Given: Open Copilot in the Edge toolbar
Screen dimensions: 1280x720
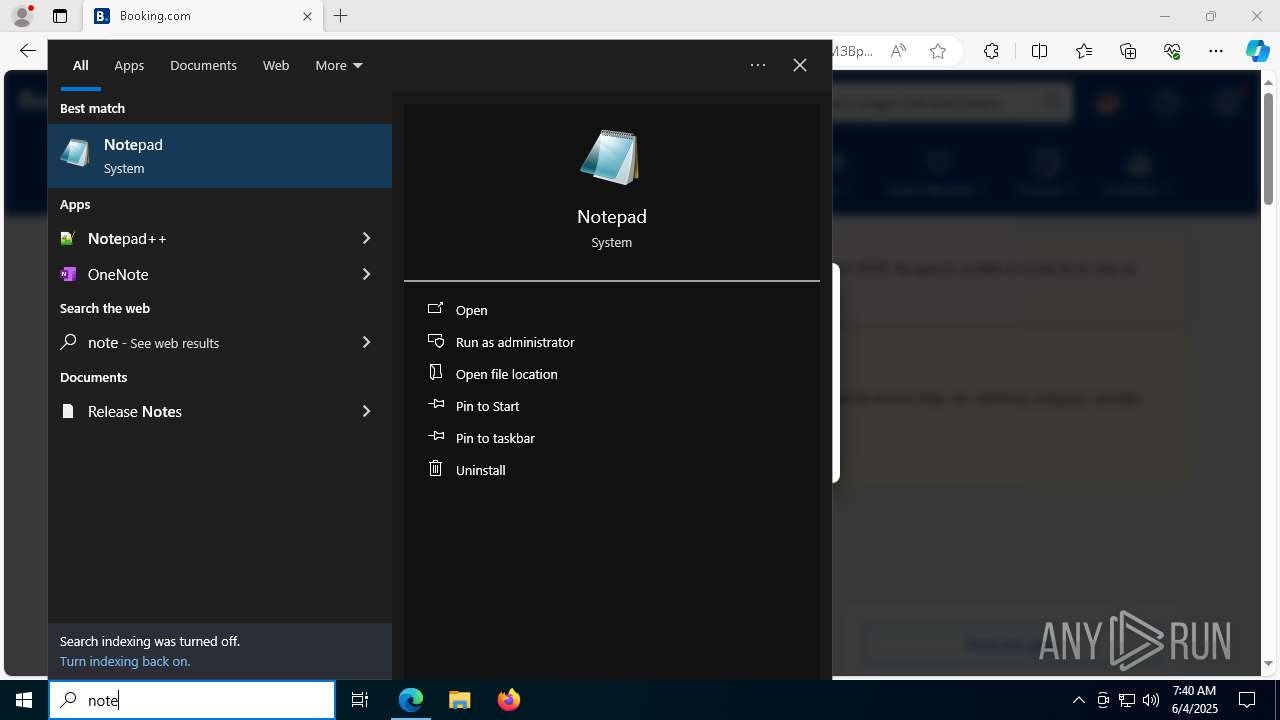Looking at the screenshot, I should 1257,51.
